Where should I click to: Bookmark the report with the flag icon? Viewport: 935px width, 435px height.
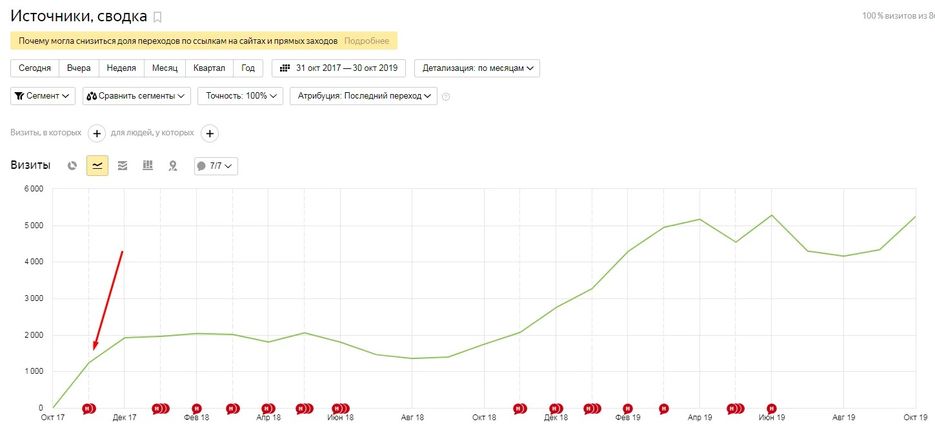pos(157,17)
